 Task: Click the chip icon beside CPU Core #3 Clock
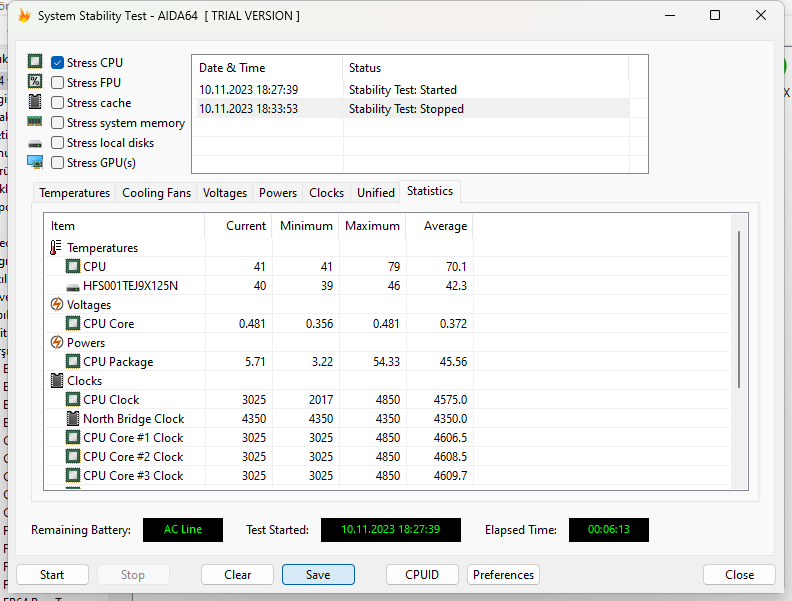tap(73, 475)
